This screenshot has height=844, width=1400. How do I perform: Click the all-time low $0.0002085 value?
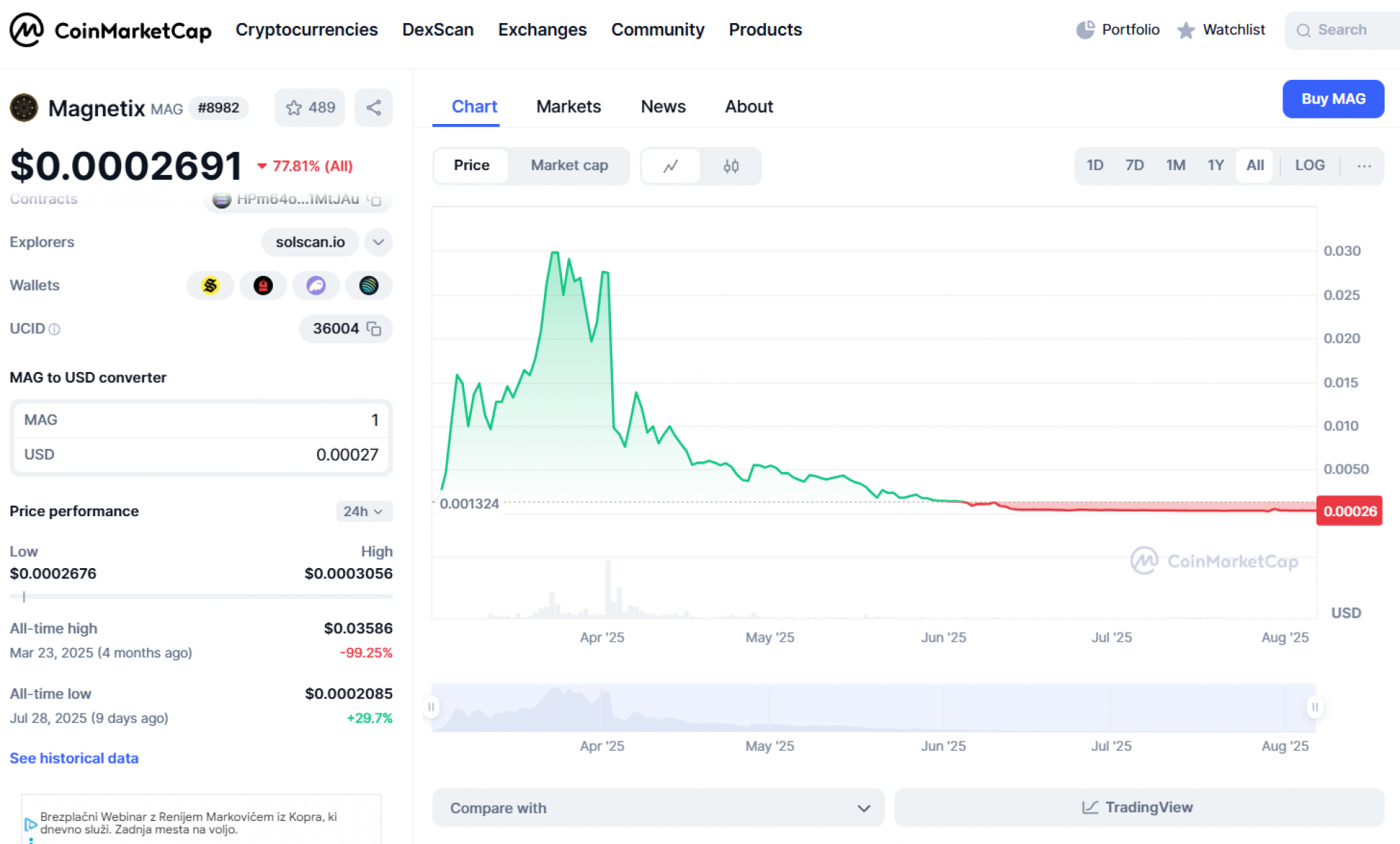tap(349, 693)
